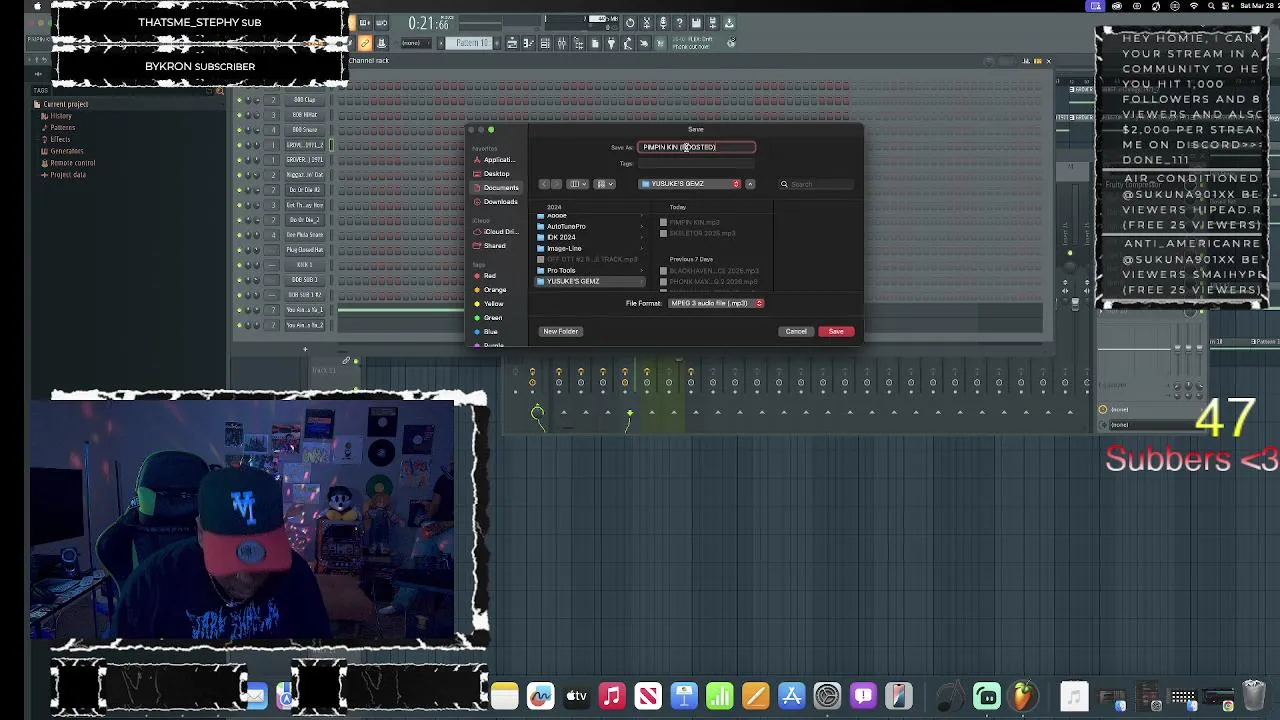Open Pages in the Dock
The image size is (1280, 720).
pyautogui.click(x=756, y=696)
